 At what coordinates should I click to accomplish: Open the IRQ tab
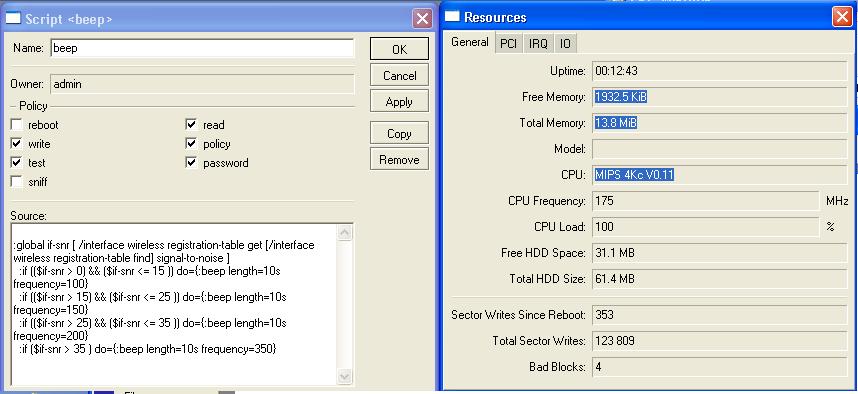point(538,44)
